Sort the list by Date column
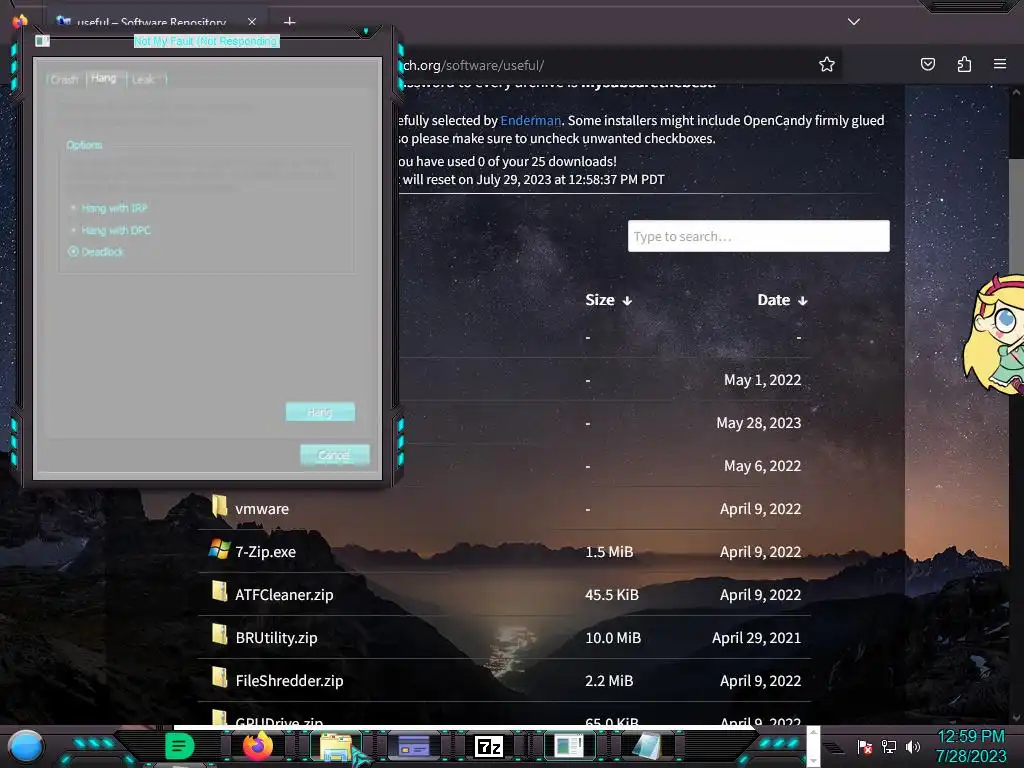The width and height of the screenshot is (1024, 768). tap(782, 300)
